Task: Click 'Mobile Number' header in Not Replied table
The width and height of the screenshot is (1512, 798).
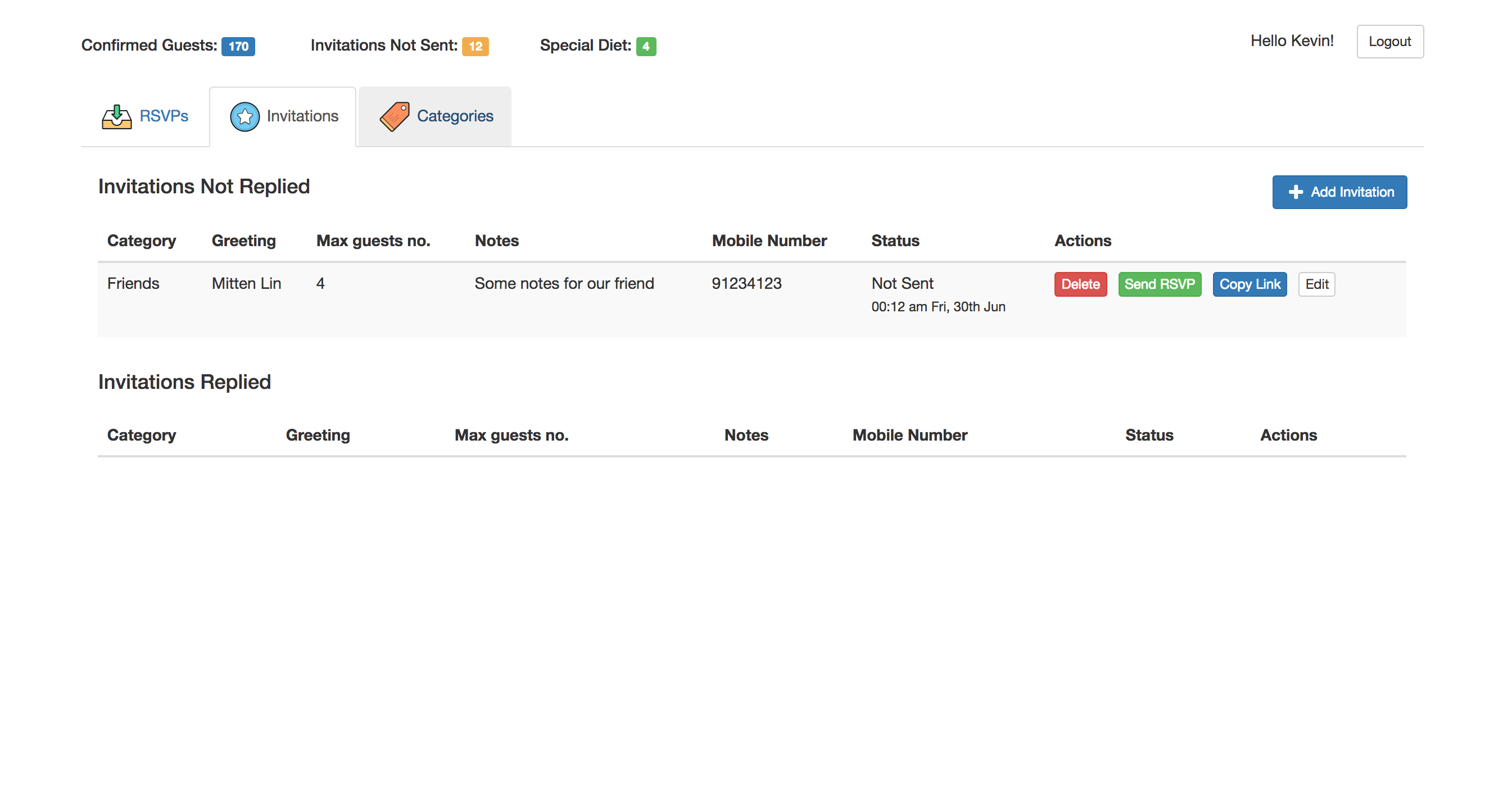Action: [x=769, y=241]
